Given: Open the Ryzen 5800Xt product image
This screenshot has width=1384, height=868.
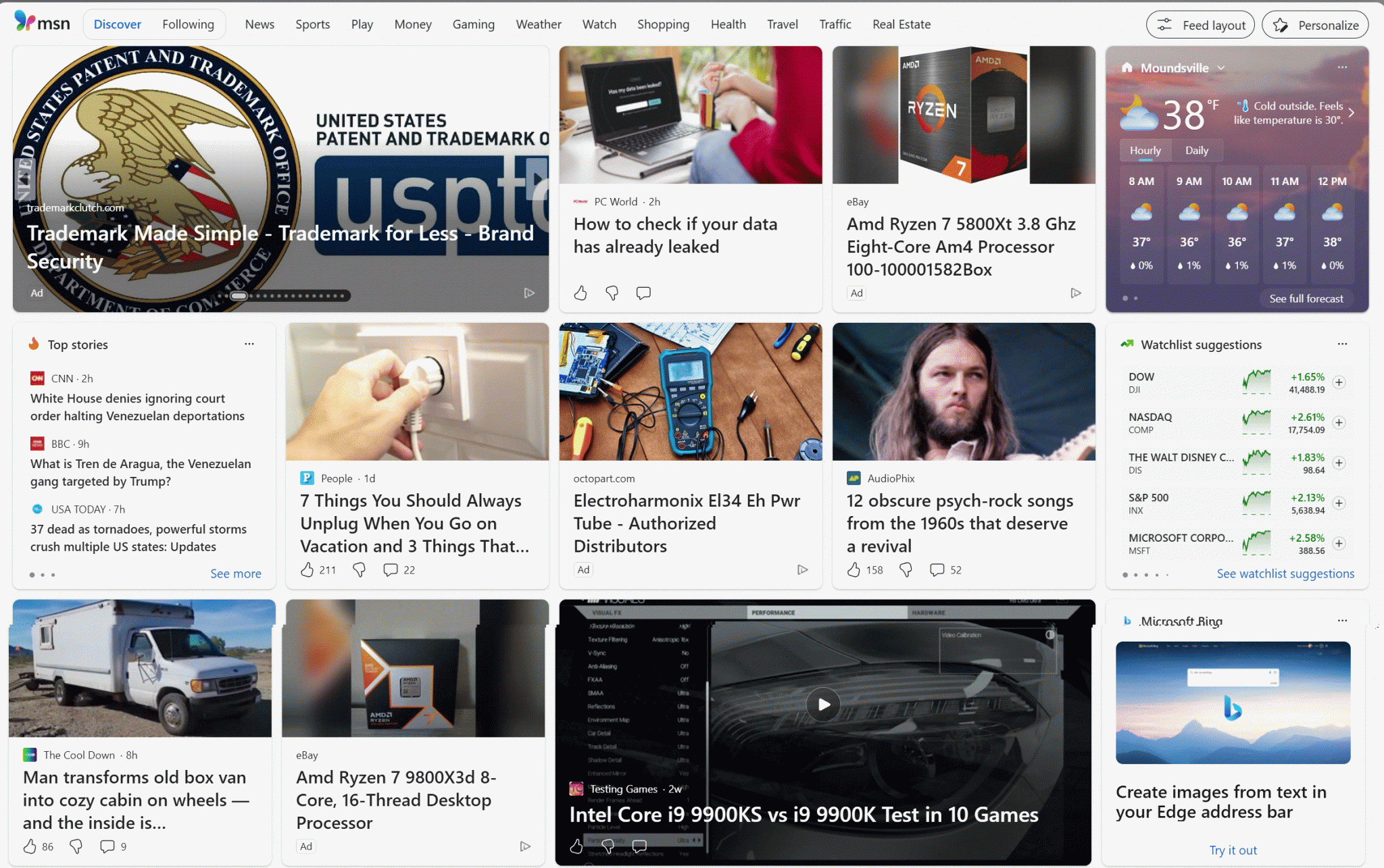Looking at the screenshot, I should click(964, 115).
